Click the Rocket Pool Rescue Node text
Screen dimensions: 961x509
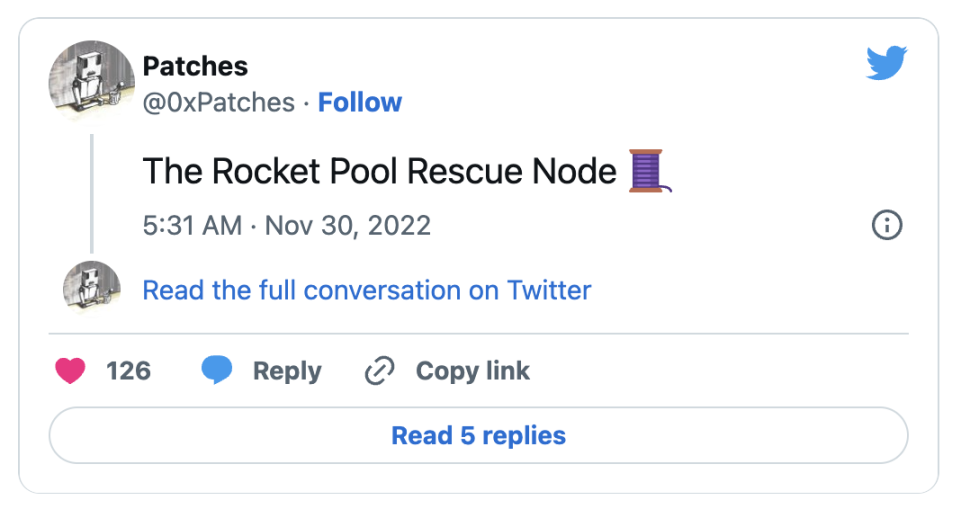coord(379,171)
